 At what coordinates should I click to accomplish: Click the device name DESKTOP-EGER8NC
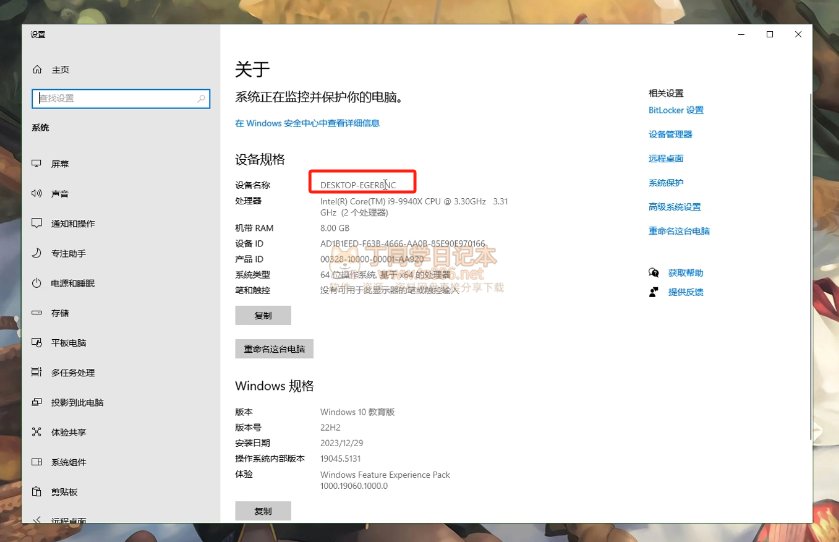[358, 185]
